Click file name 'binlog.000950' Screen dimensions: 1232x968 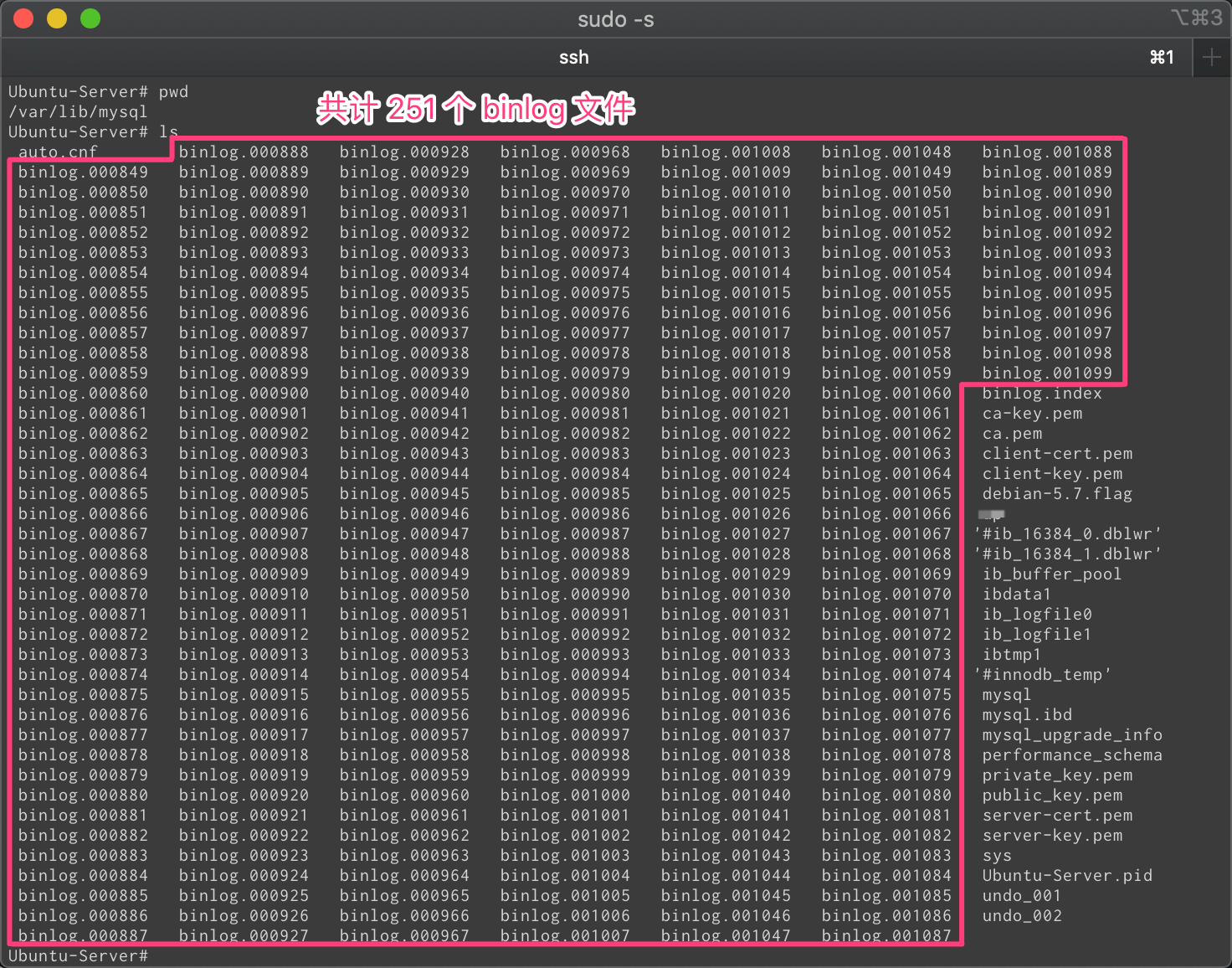404,595
